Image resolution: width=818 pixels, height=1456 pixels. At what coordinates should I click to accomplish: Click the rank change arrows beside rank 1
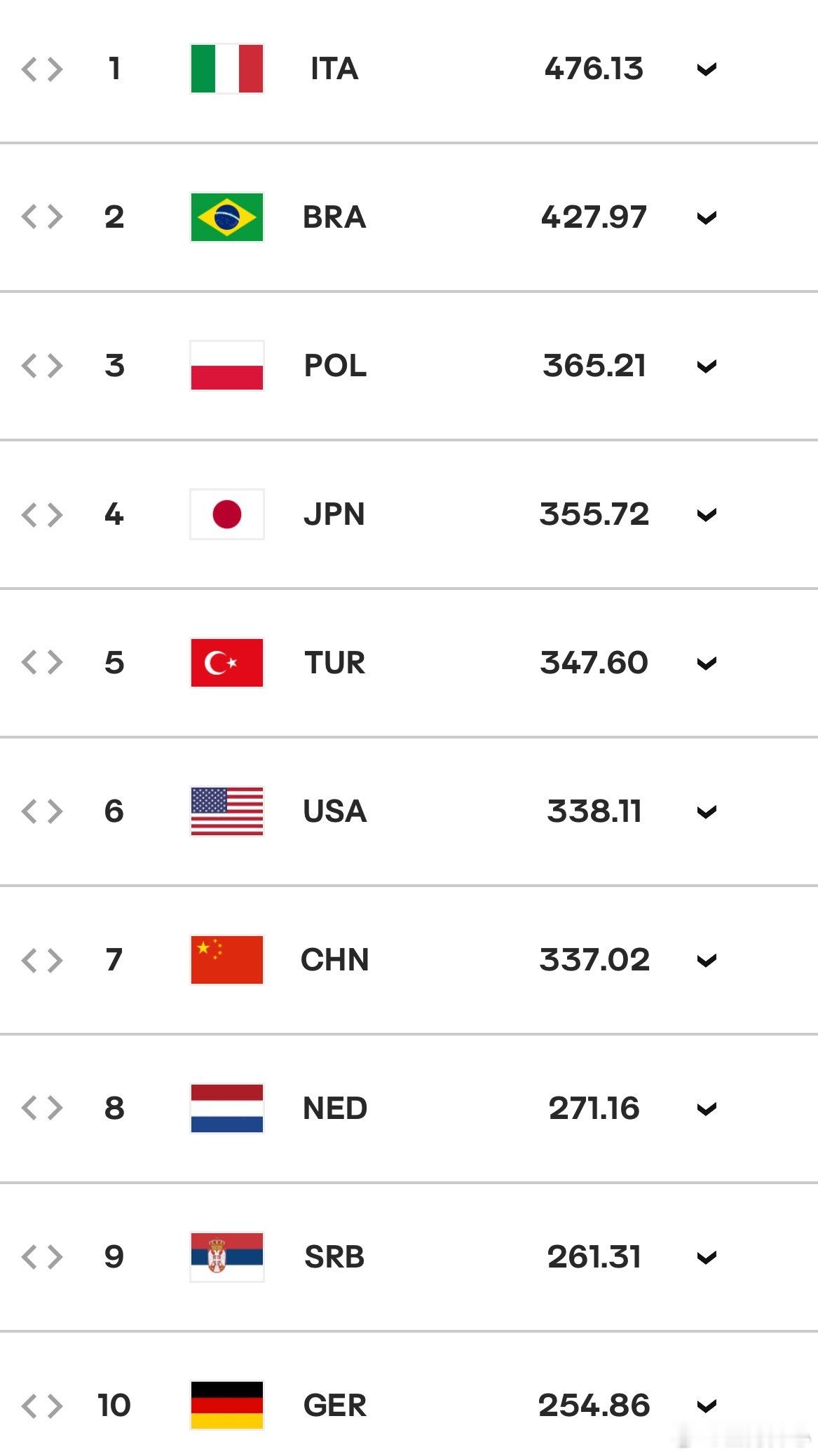pos(42,69)
